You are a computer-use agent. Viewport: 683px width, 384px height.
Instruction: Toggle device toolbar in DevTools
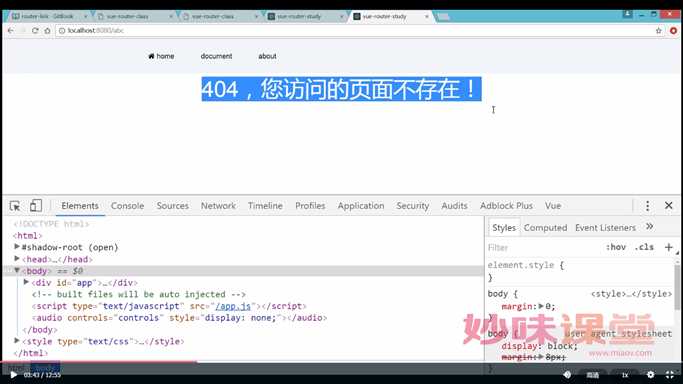[36, 205]
